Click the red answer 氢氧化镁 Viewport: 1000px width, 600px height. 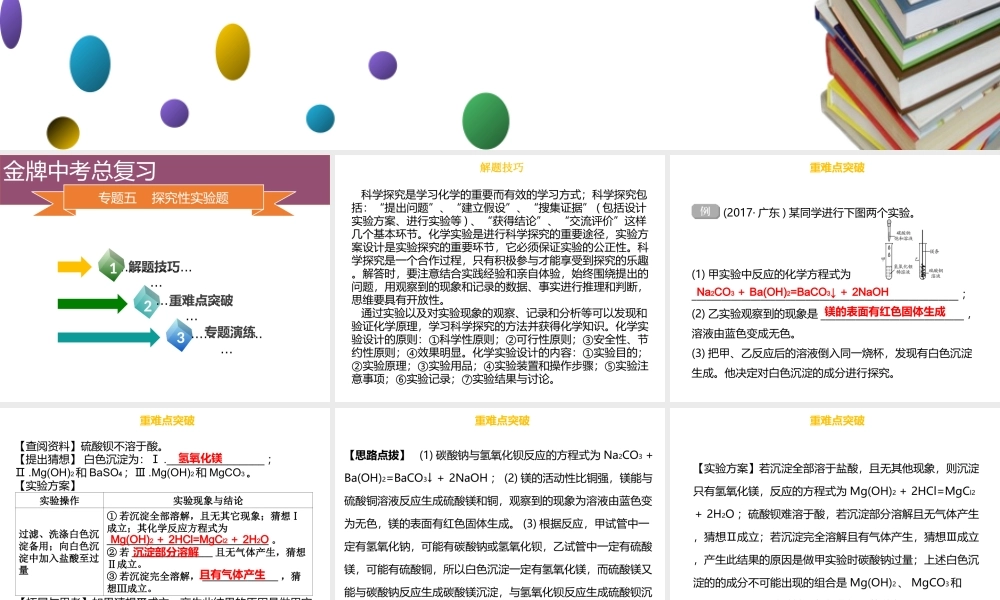click(200, 458)
